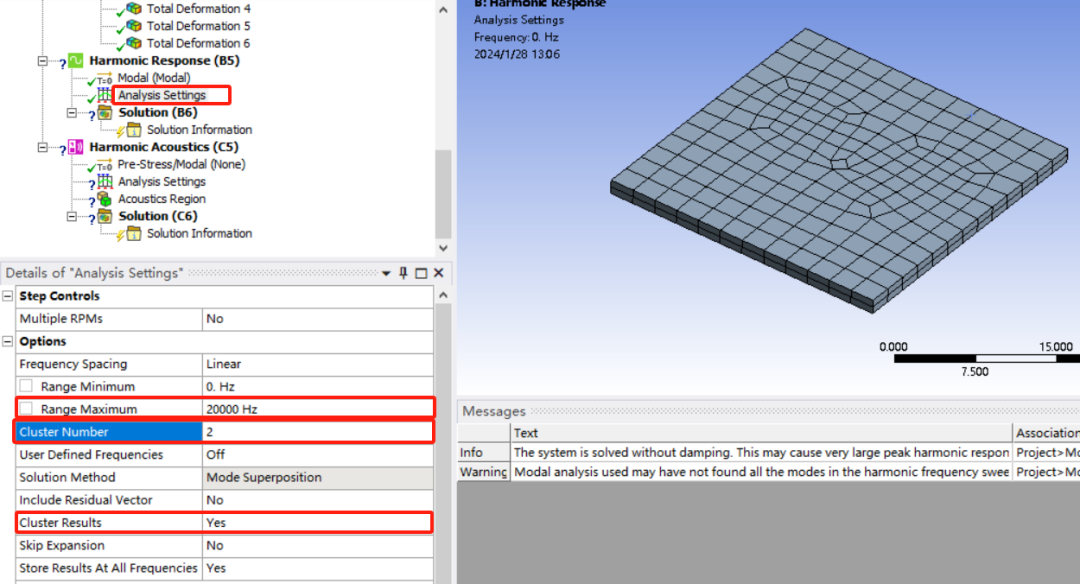Select Total Deformation 6 result icon
1080x584 pixels.
[134, 43]
